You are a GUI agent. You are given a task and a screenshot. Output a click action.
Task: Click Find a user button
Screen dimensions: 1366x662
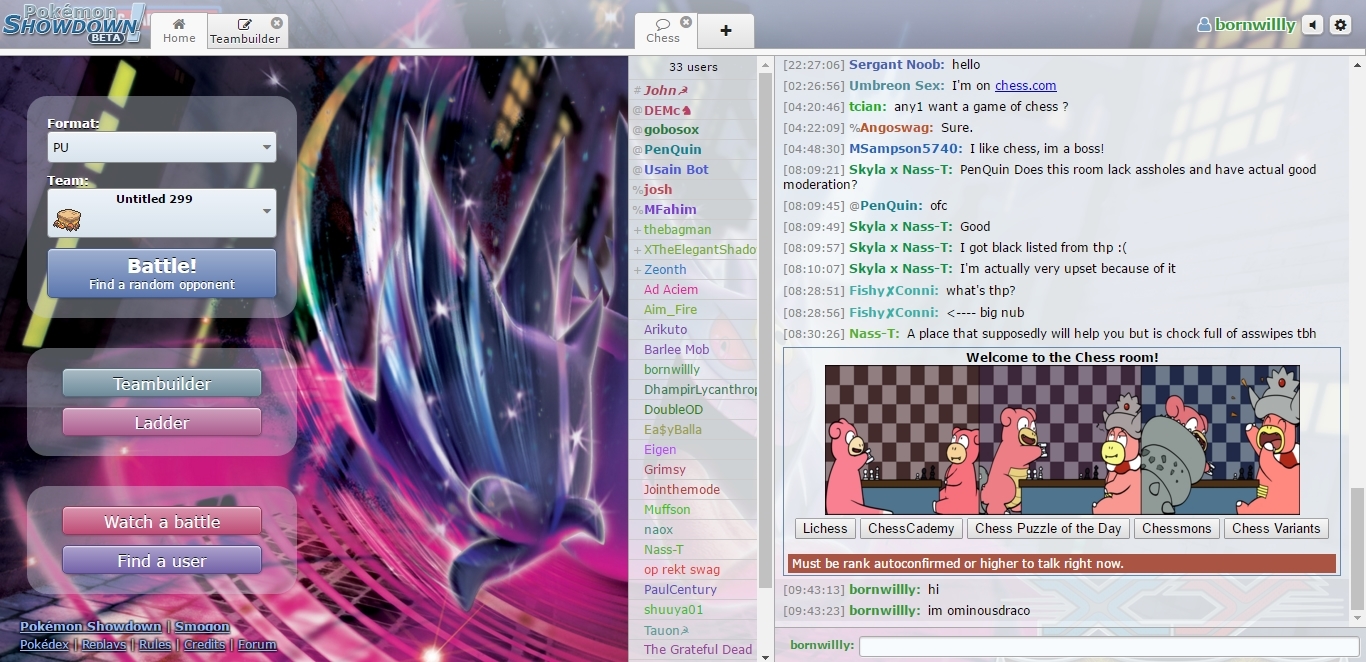pyautogui.click(x=162, y=561)
